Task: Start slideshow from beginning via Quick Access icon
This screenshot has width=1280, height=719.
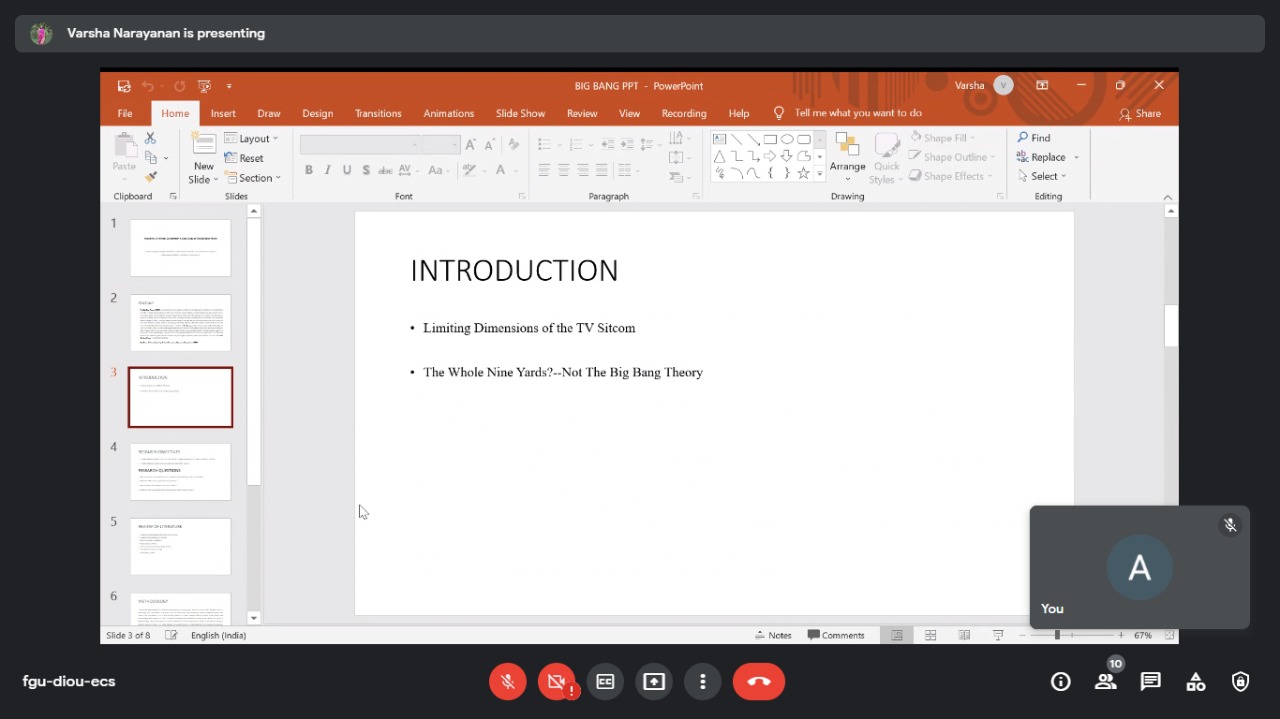Action: point(204,86)
